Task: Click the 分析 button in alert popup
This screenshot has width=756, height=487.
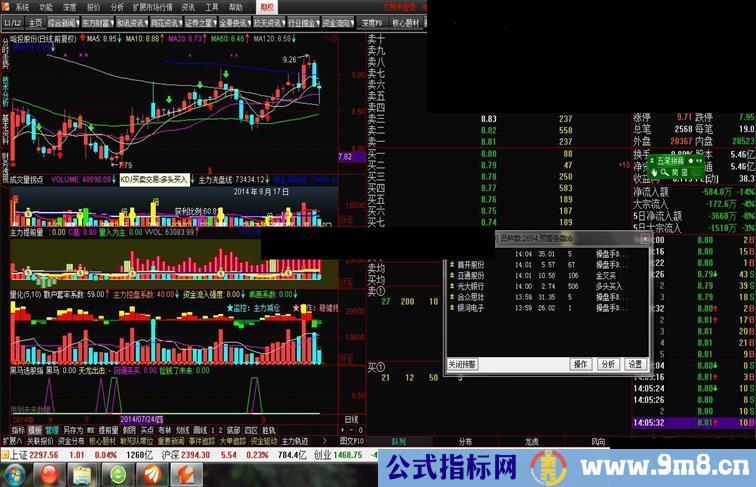Action: (x=608, y=365)
